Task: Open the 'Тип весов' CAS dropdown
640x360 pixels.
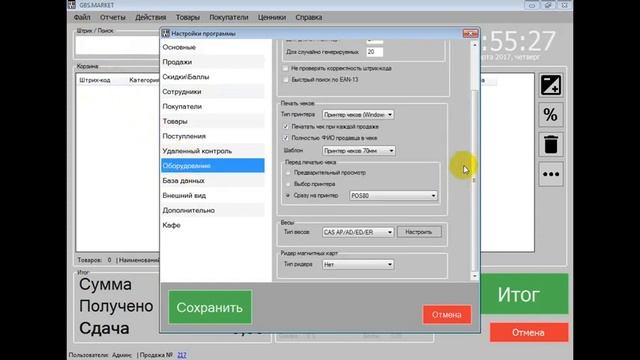Action: click(x=358, y=232)
